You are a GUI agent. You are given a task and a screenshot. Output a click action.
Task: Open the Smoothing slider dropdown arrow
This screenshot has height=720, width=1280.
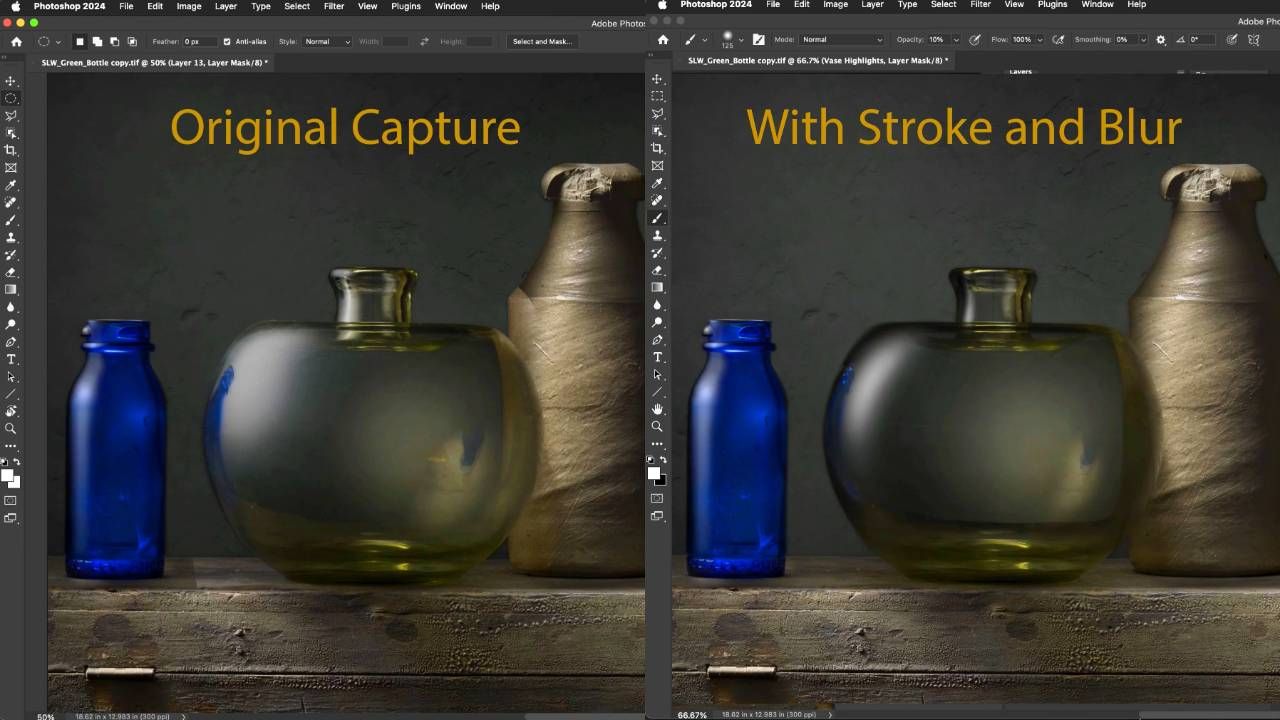(x=1142, y=40)
